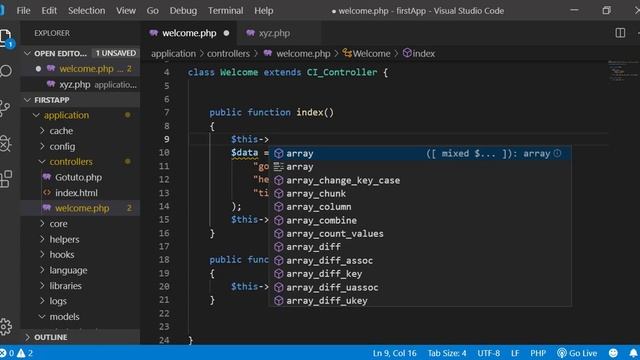This screenshot has width=640, height=360.
Task: Open the Go menu
Action: click(153, 11)
